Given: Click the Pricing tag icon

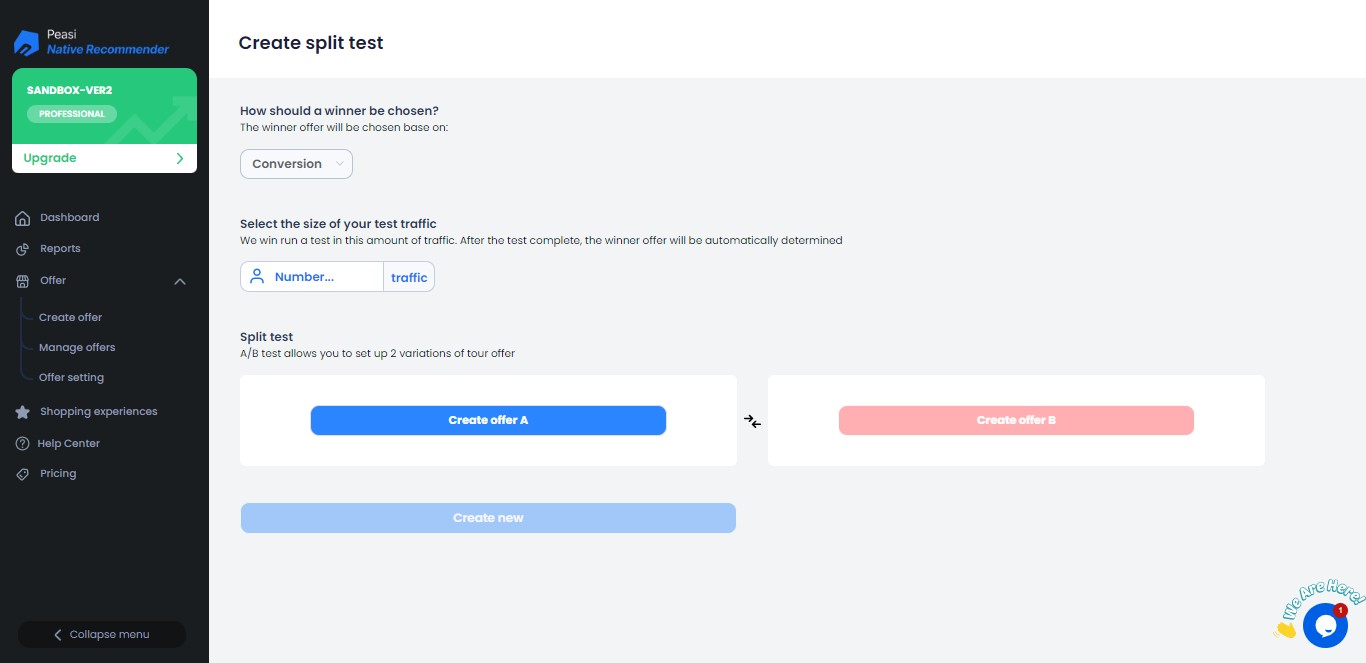Looking at the screenshot, I should (23, 474).
